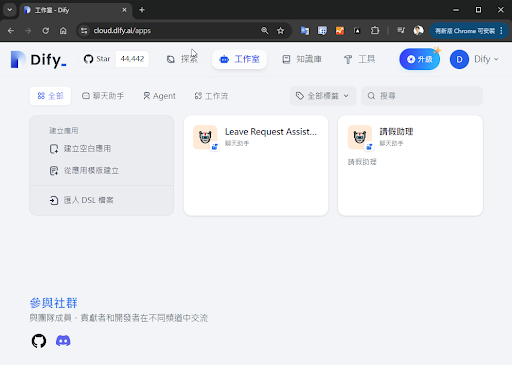Open the 請假助理 app card
Screen dimensions: 512x365
(x=410, y=166)
